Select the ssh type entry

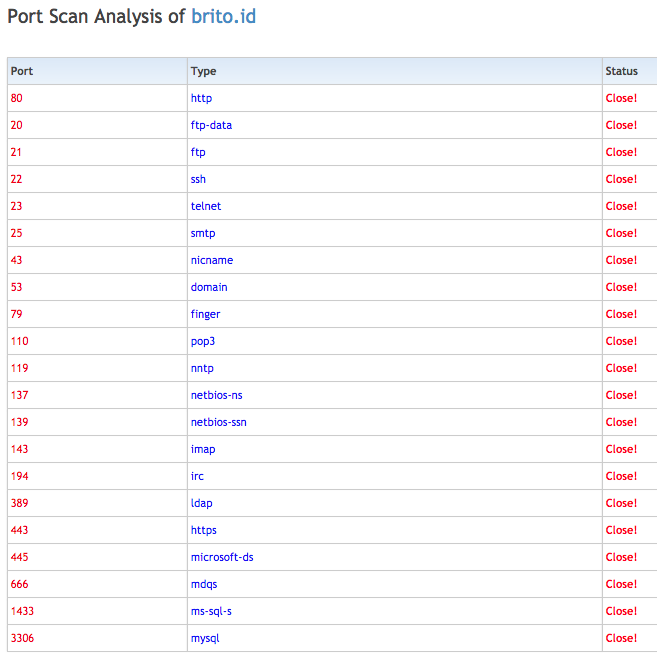(x=198, y=179)
